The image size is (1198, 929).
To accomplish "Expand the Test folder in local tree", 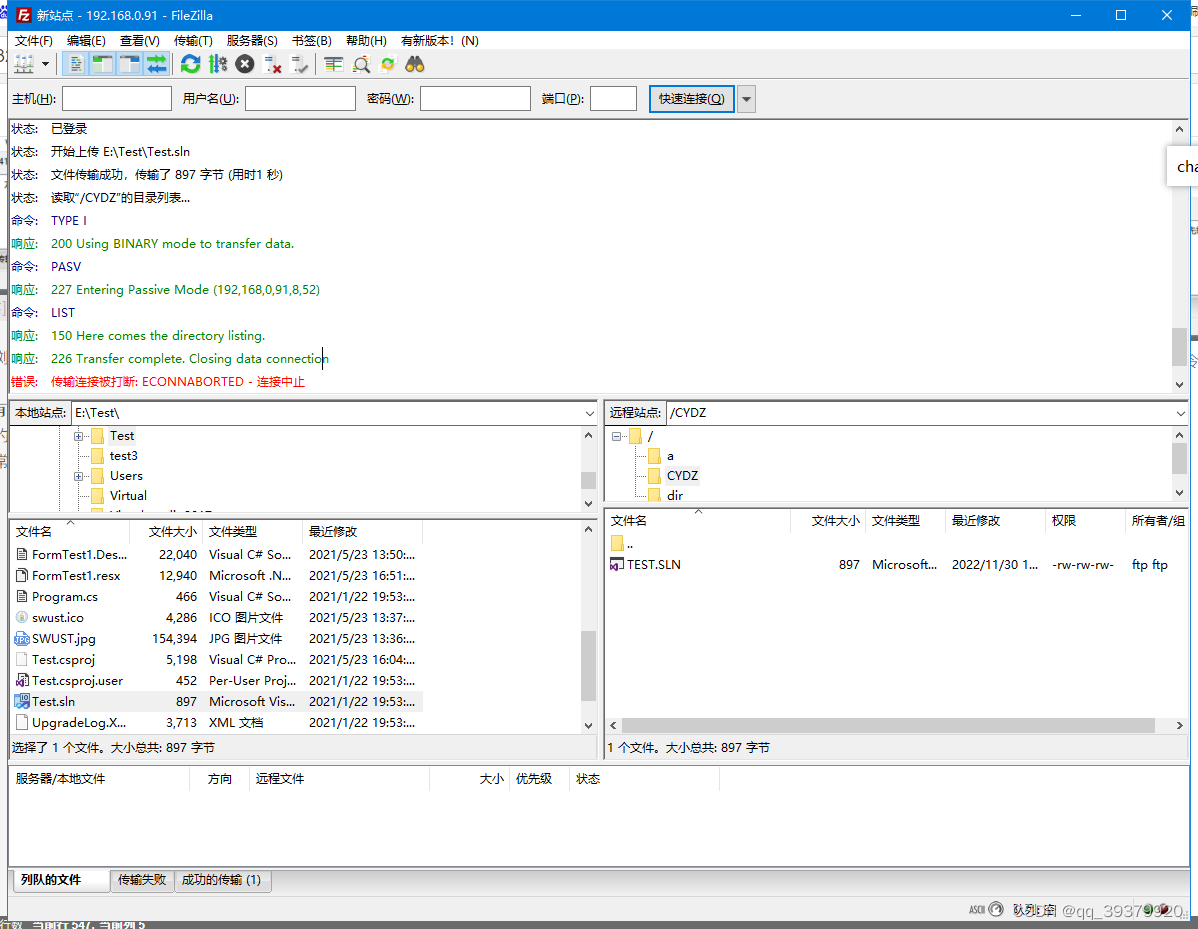I will (x=78, y=436).
